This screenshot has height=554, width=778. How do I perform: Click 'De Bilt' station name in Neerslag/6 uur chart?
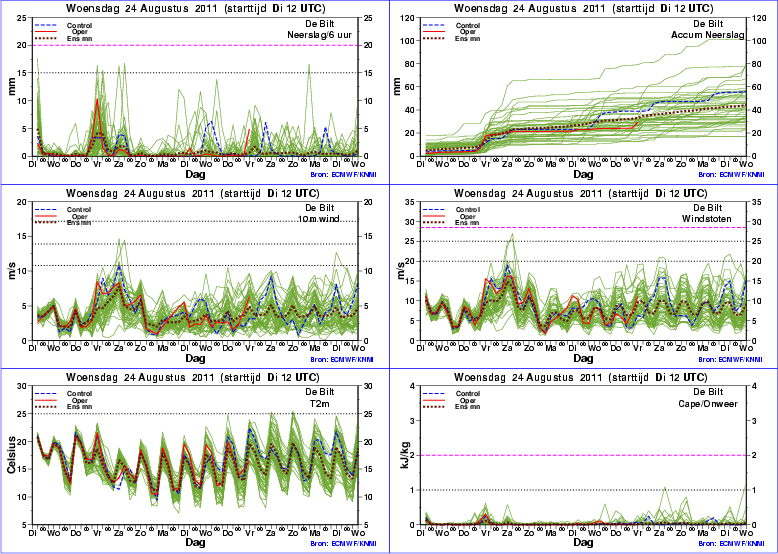click(x=319, y=24)
